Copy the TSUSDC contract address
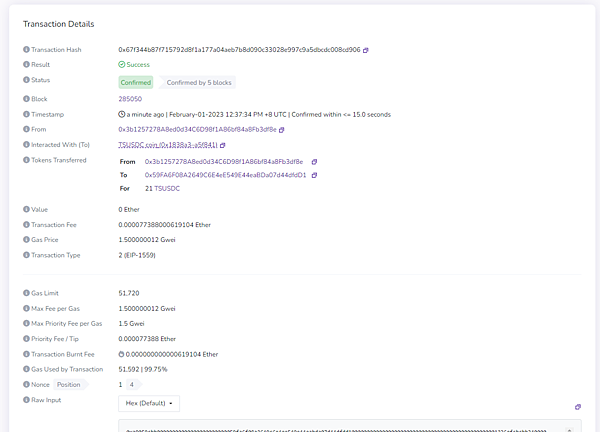The height and width of the screenshot is (432, 600). [223, 145]
